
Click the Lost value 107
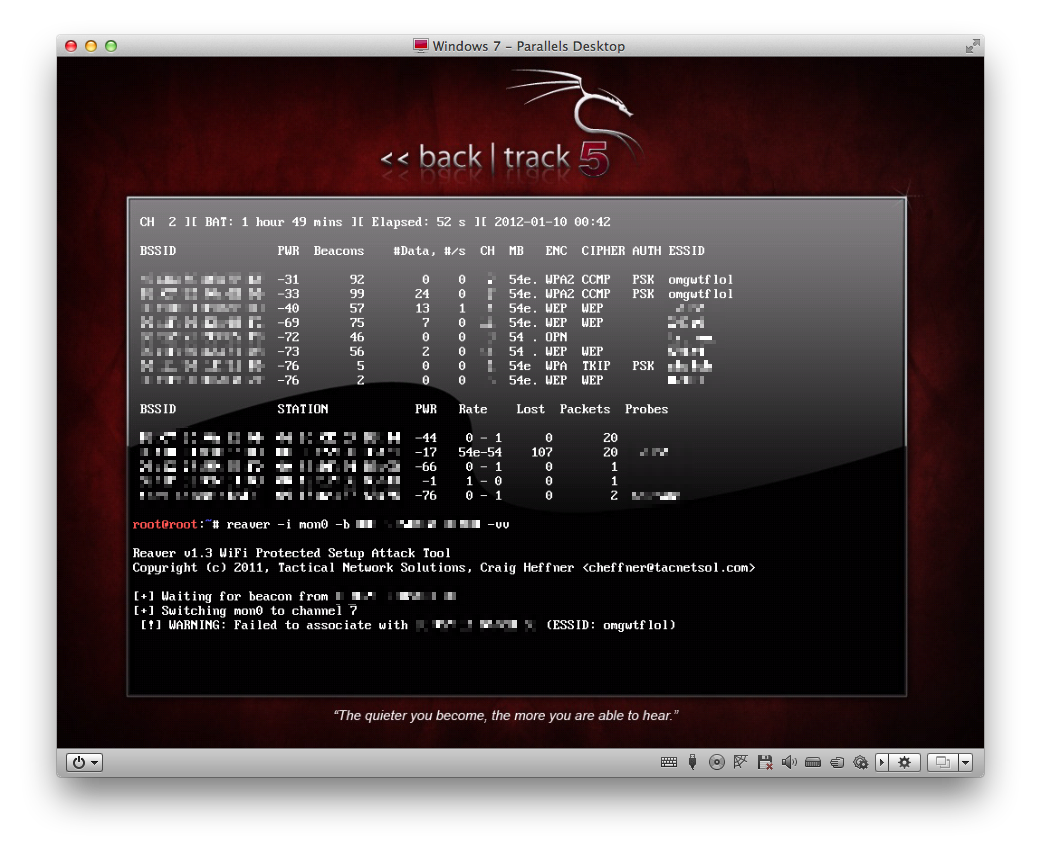point(542,452)
